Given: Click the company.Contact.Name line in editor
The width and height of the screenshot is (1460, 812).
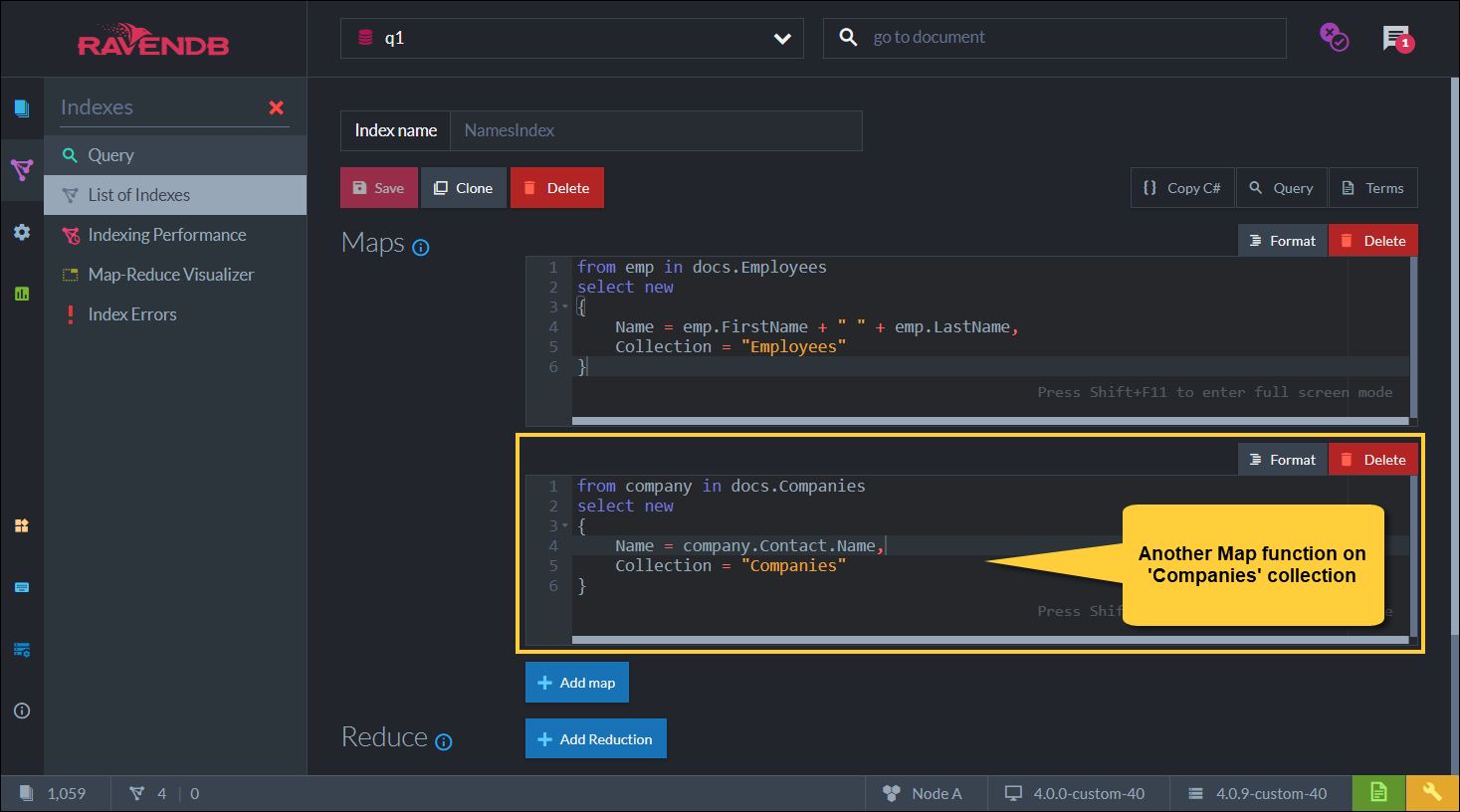Looking at the screenshot, I should tap(749, 545).
